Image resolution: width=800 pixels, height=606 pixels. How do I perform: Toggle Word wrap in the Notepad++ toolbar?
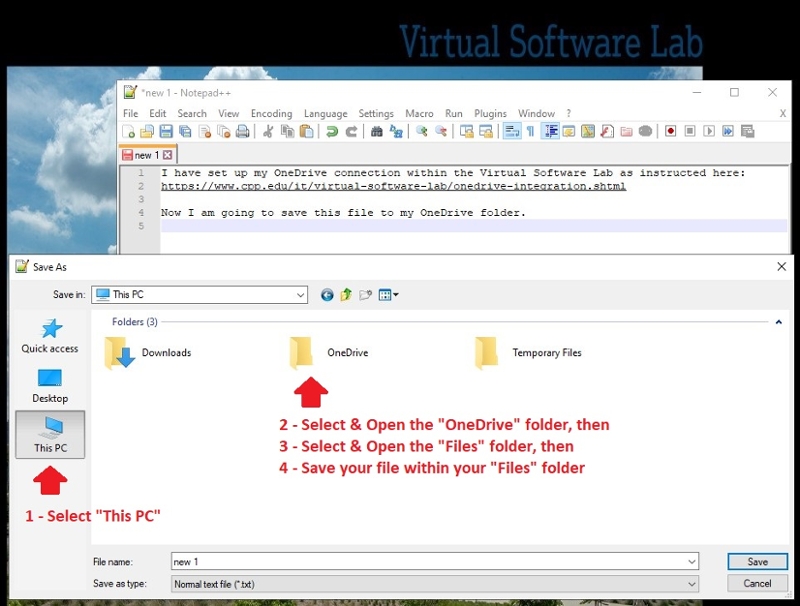511,131
